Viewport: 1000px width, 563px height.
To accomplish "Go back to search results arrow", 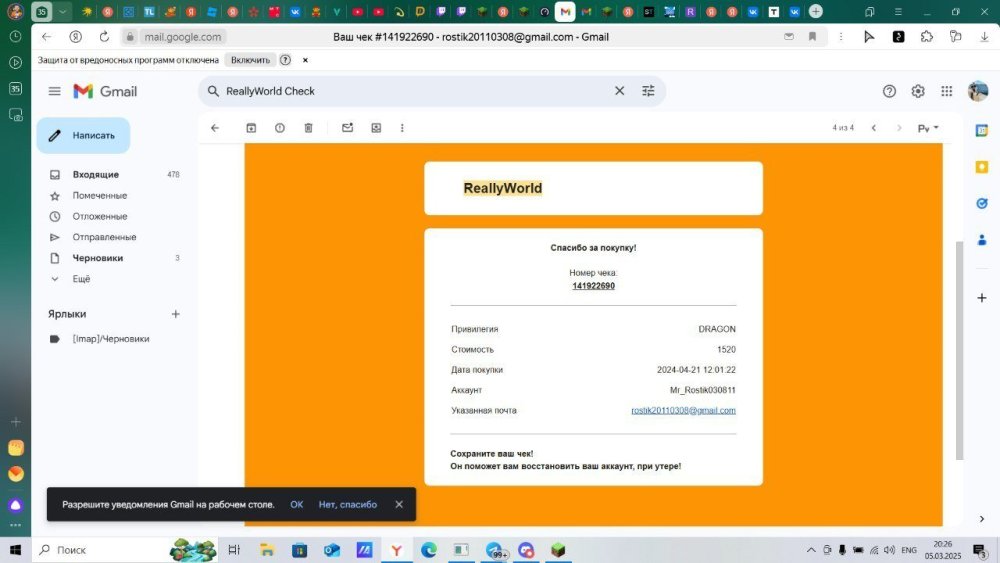I will [215, 128].
